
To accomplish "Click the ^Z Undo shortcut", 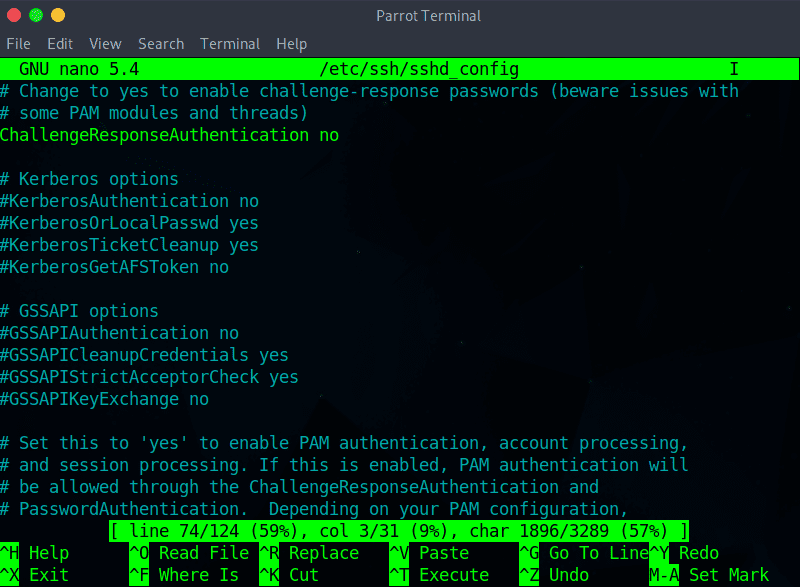I will [554, 575].
